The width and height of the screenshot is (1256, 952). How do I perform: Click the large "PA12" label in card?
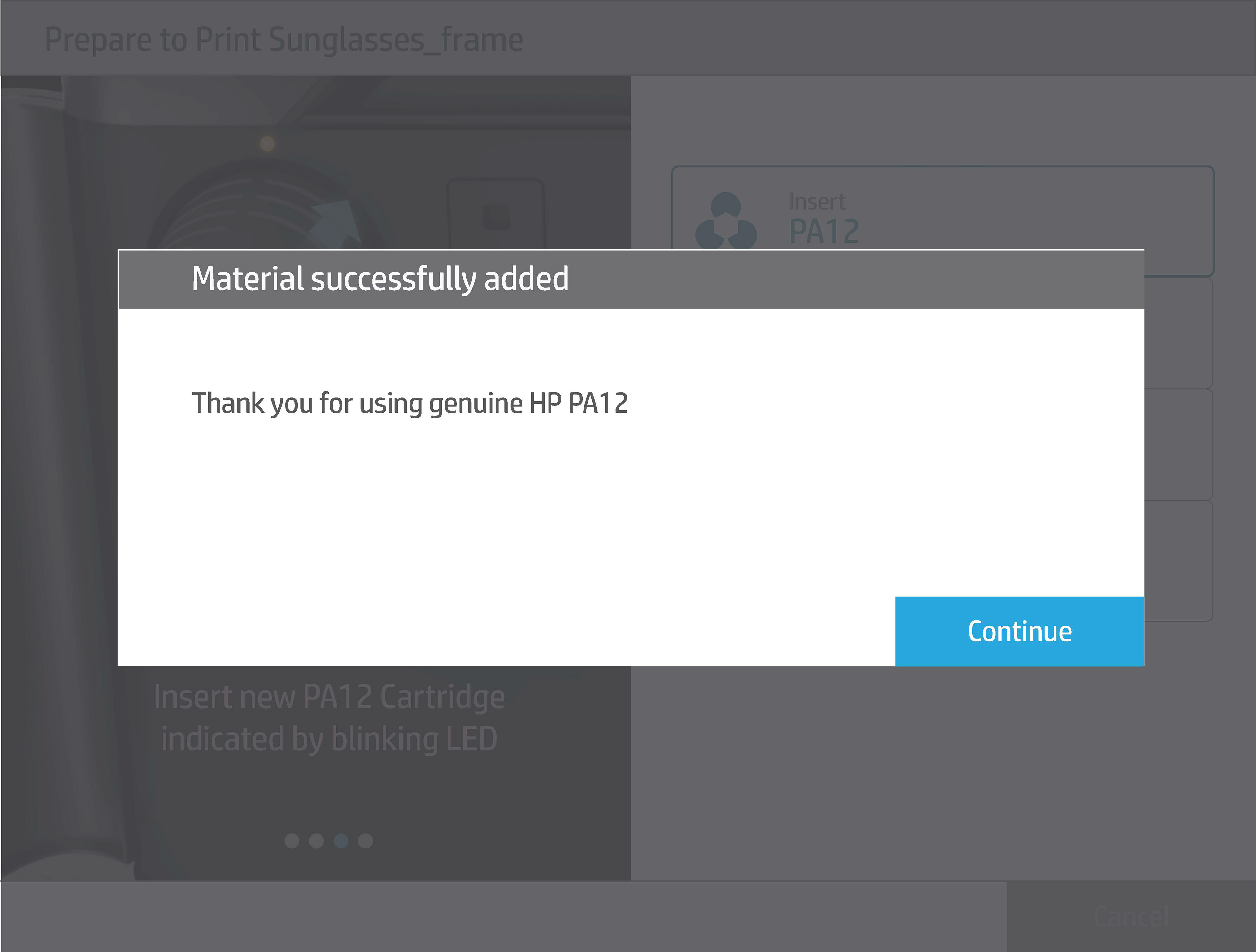(x=824, y=232)
